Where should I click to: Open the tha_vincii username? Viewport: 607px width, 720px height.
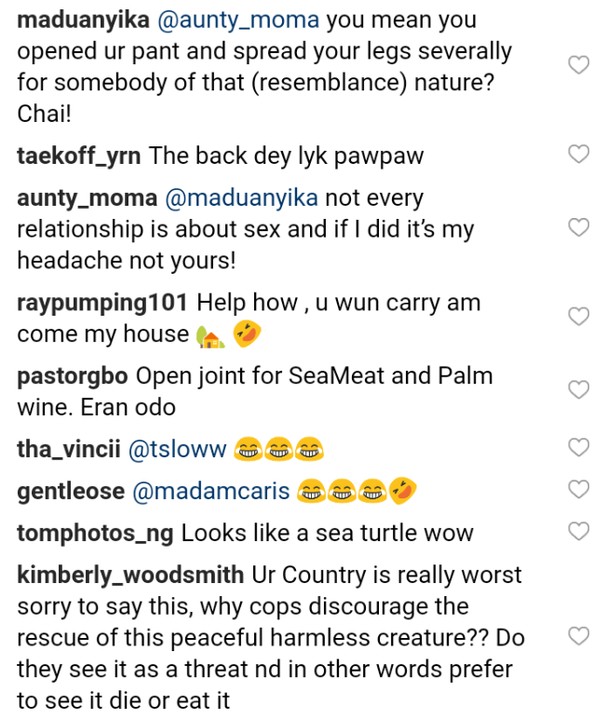67,451
